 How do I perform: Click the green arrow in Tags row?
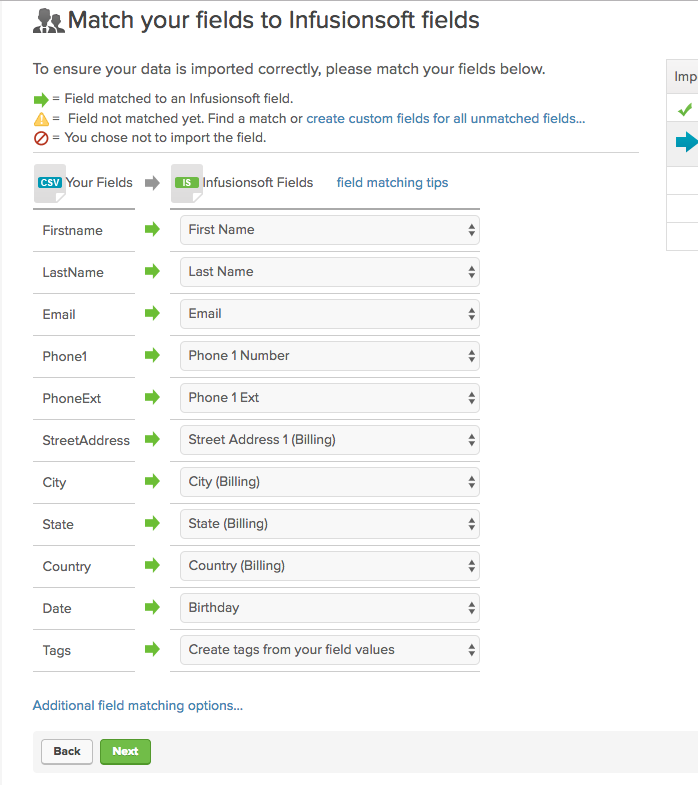(x=152, y=650)
